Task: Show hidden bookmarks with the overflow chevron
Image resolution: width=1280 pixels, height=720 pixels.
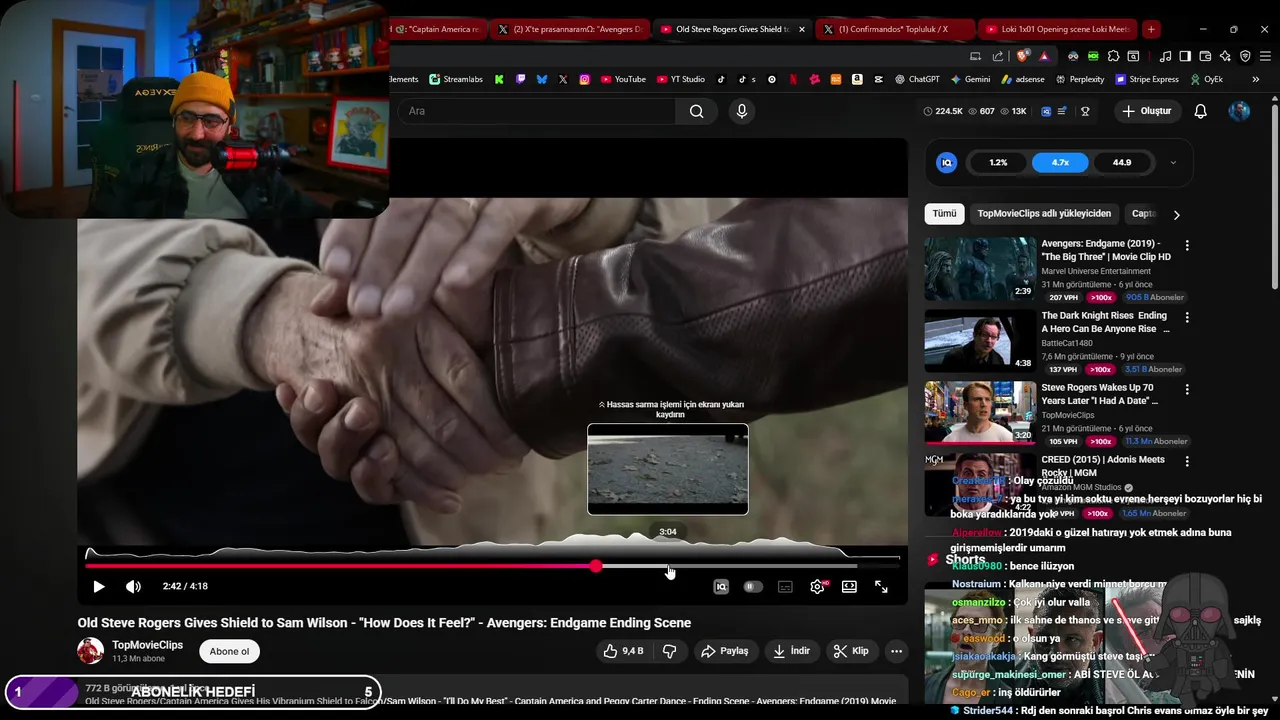Action: pos(1256,79)
